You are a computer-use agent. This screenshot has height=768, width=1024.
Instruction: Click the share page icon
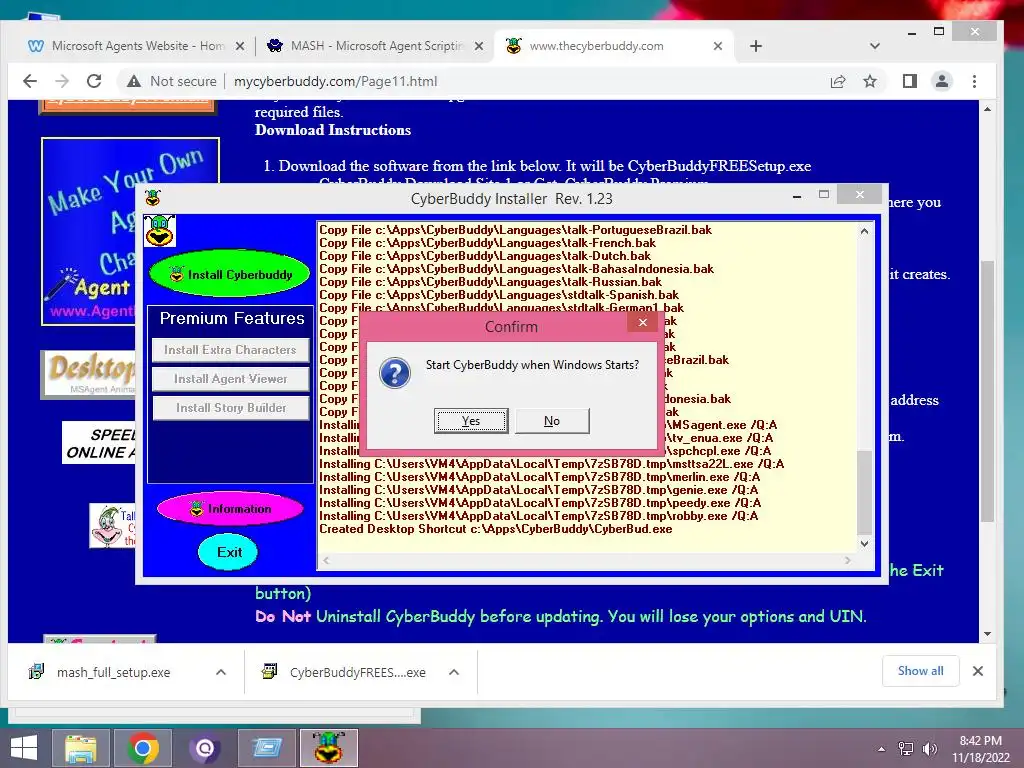838,81
